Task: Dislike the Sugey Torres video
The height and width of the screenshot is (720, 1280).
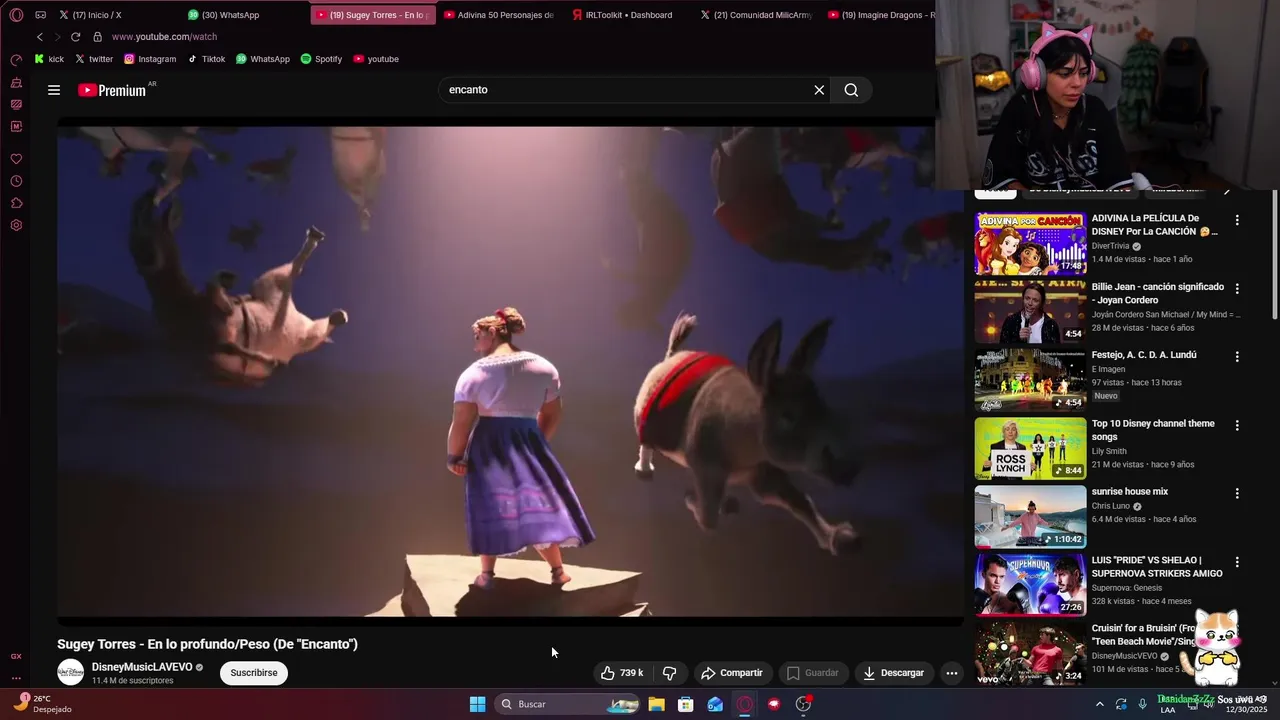Action: tap(670, 673)
